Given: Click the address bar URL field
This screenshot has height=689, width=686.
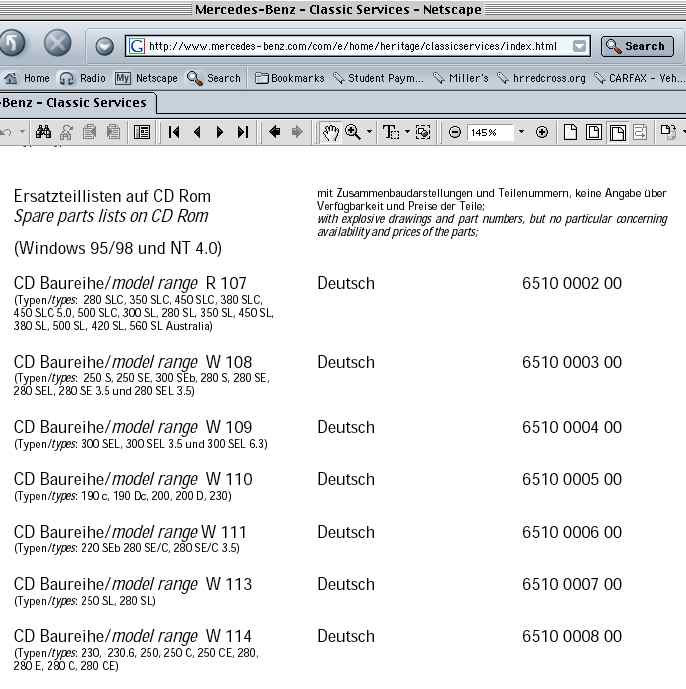Looking at the screenshot, I should 357,46.
